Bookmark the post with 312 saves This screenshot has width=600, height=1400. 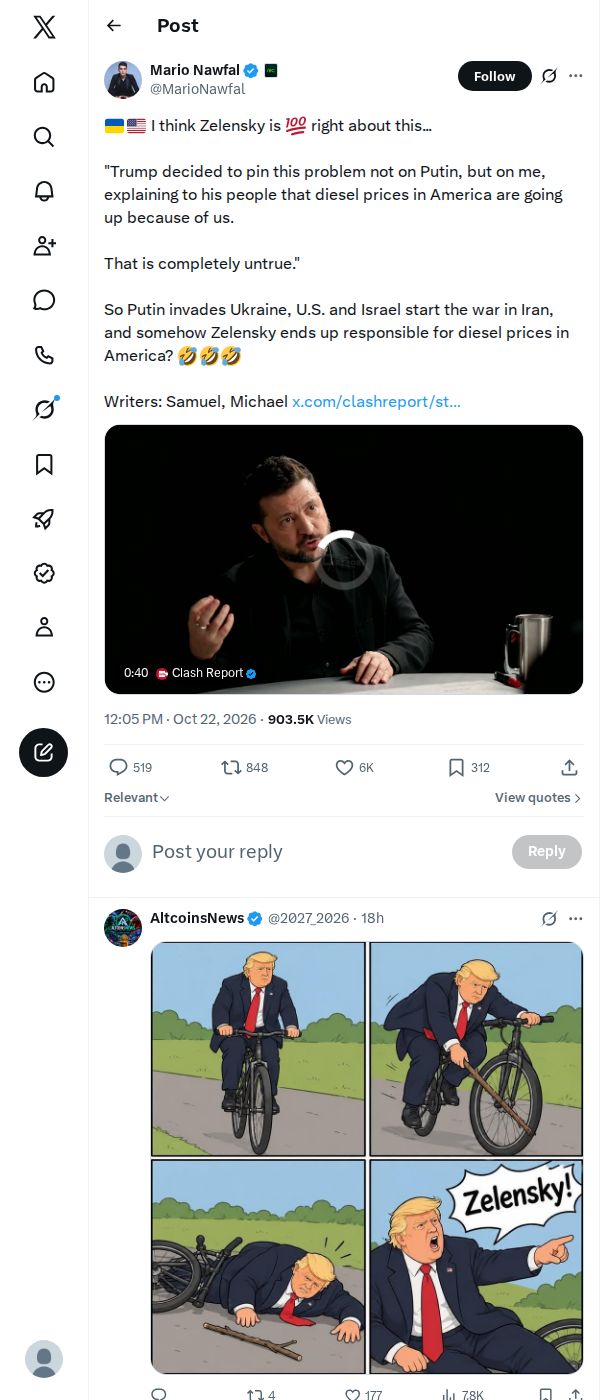click(468, 767)
